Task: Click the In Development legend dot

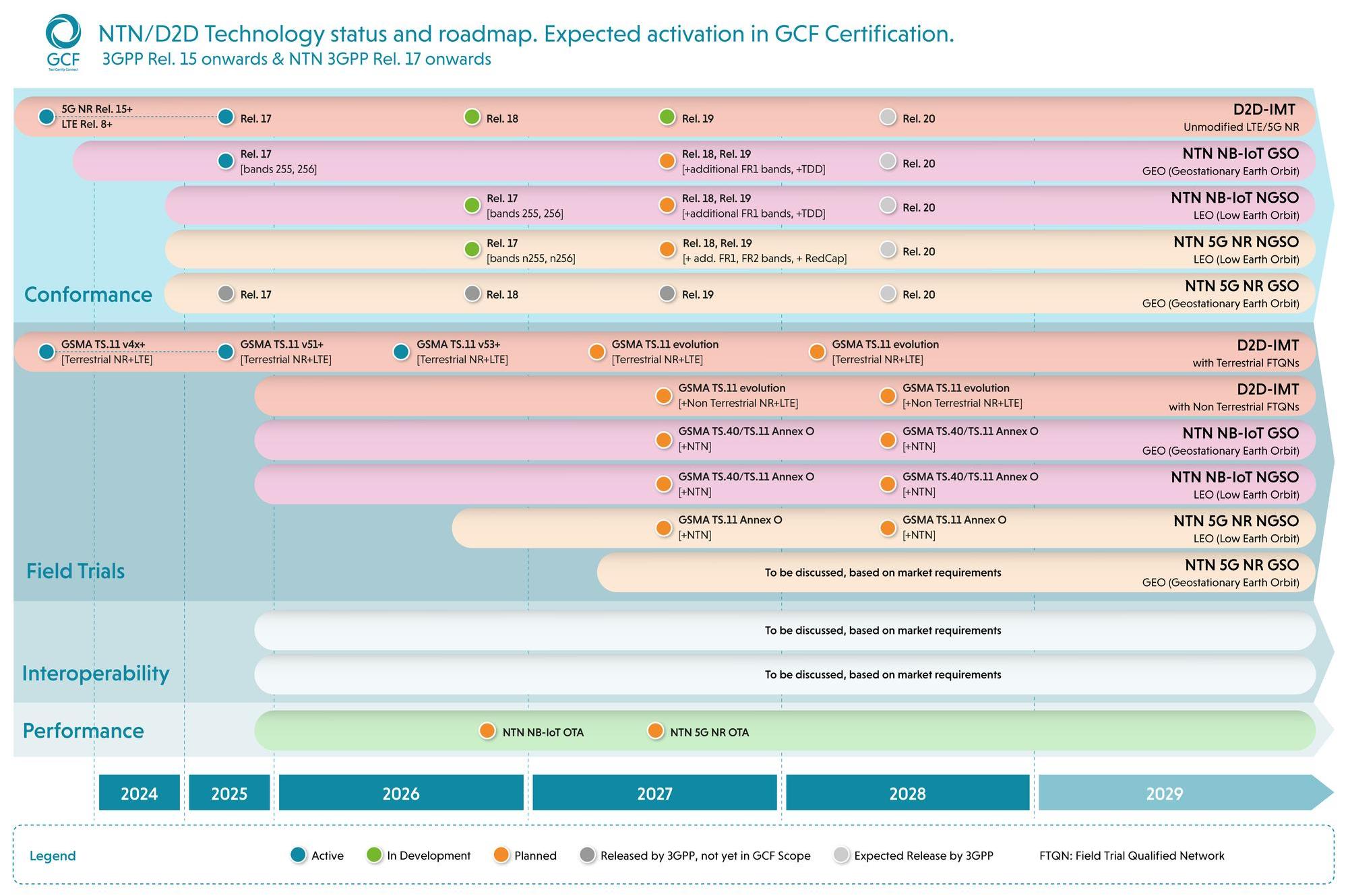Action: click(374, 855)
